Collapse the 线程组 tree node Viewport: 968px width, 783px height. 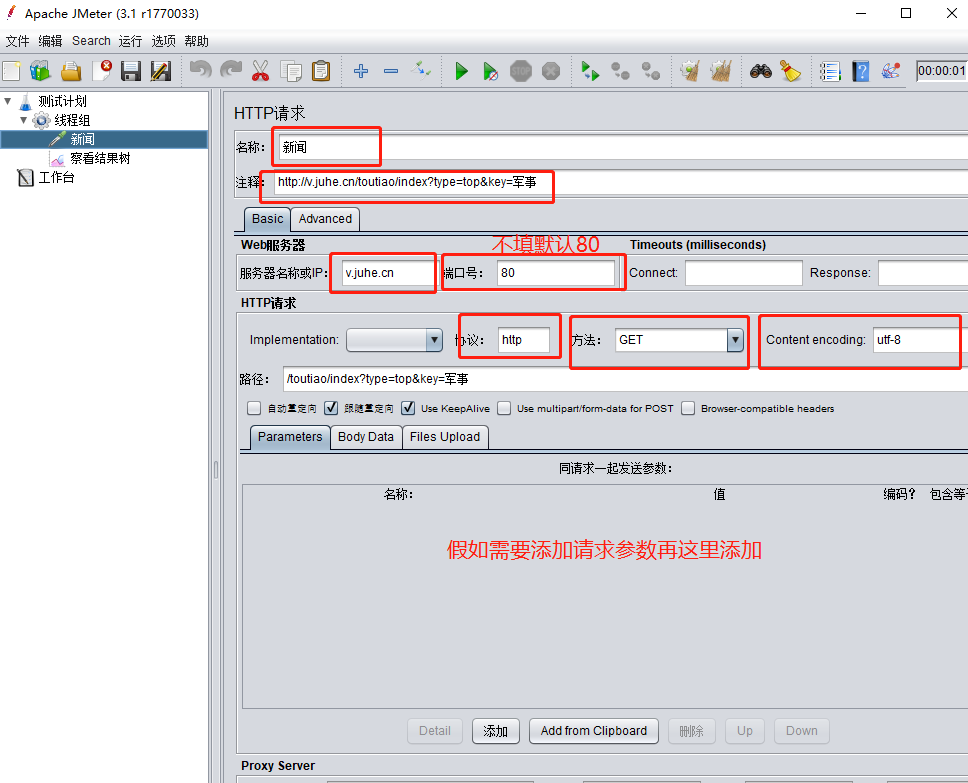[23, 120]
